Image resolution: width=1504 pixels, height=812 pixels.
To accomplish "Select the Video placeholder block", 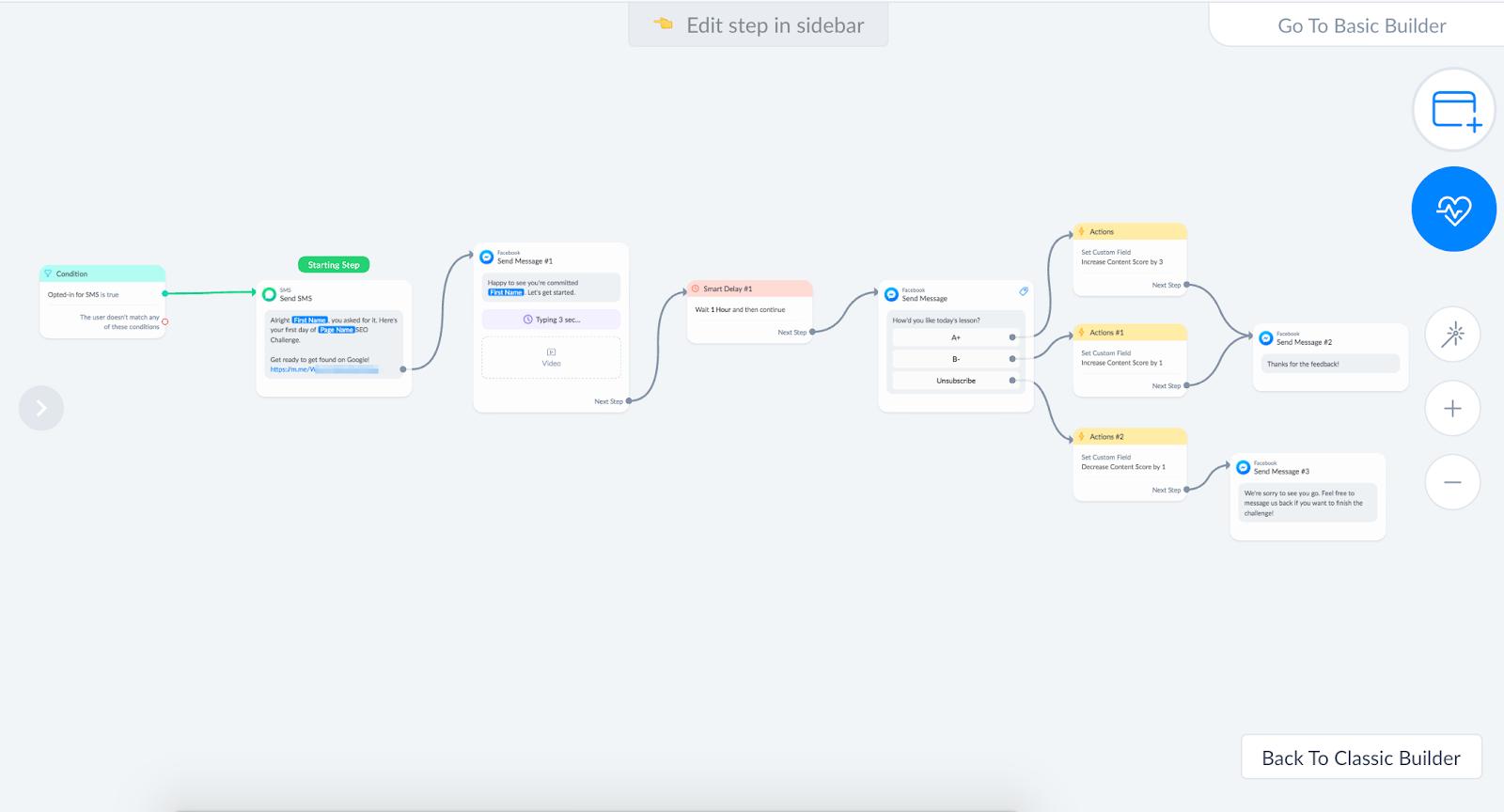I will click(x=551, y=357).
